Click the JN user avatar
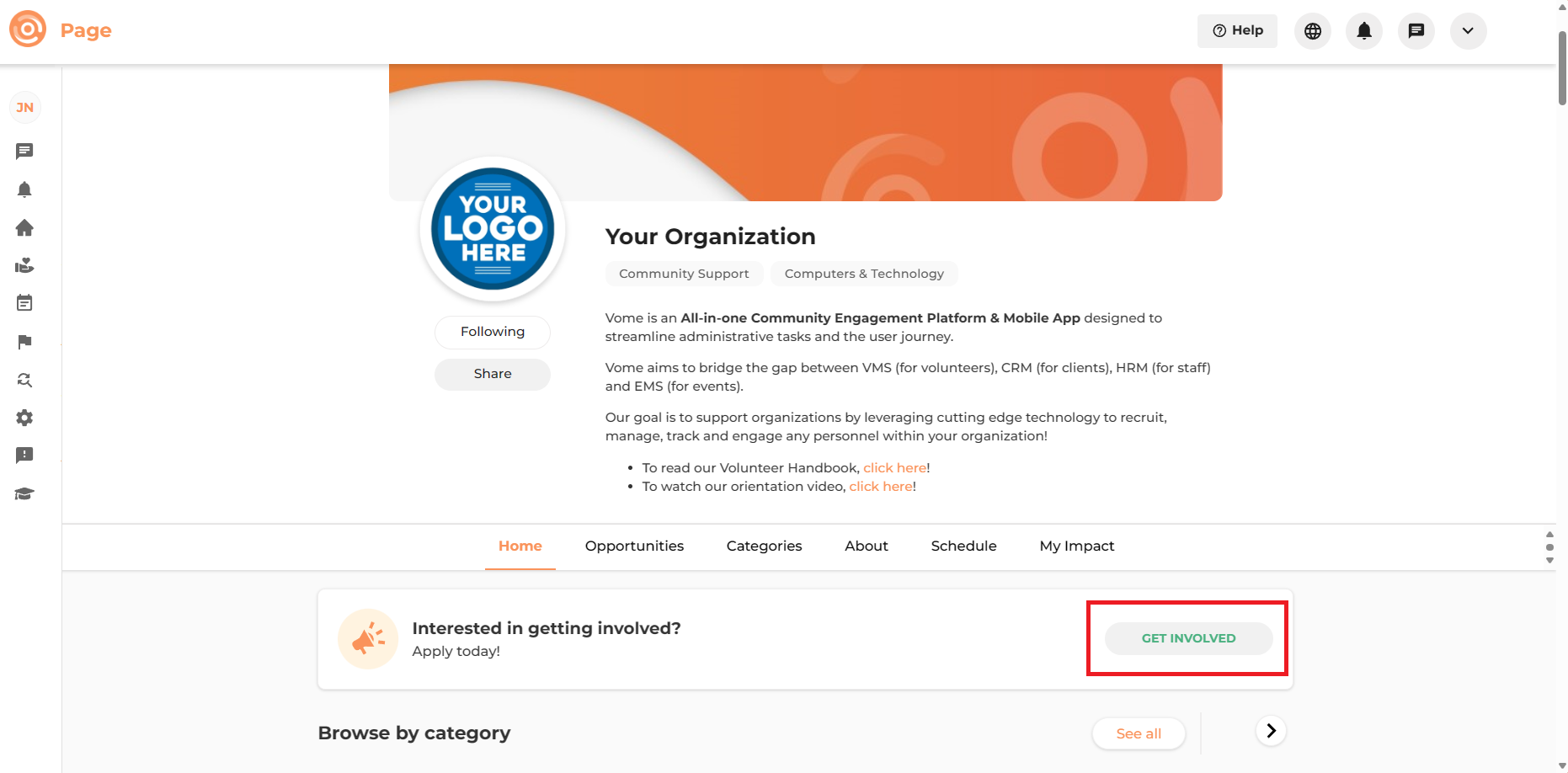The image size is (1568, 773). (x=25, y=108)
